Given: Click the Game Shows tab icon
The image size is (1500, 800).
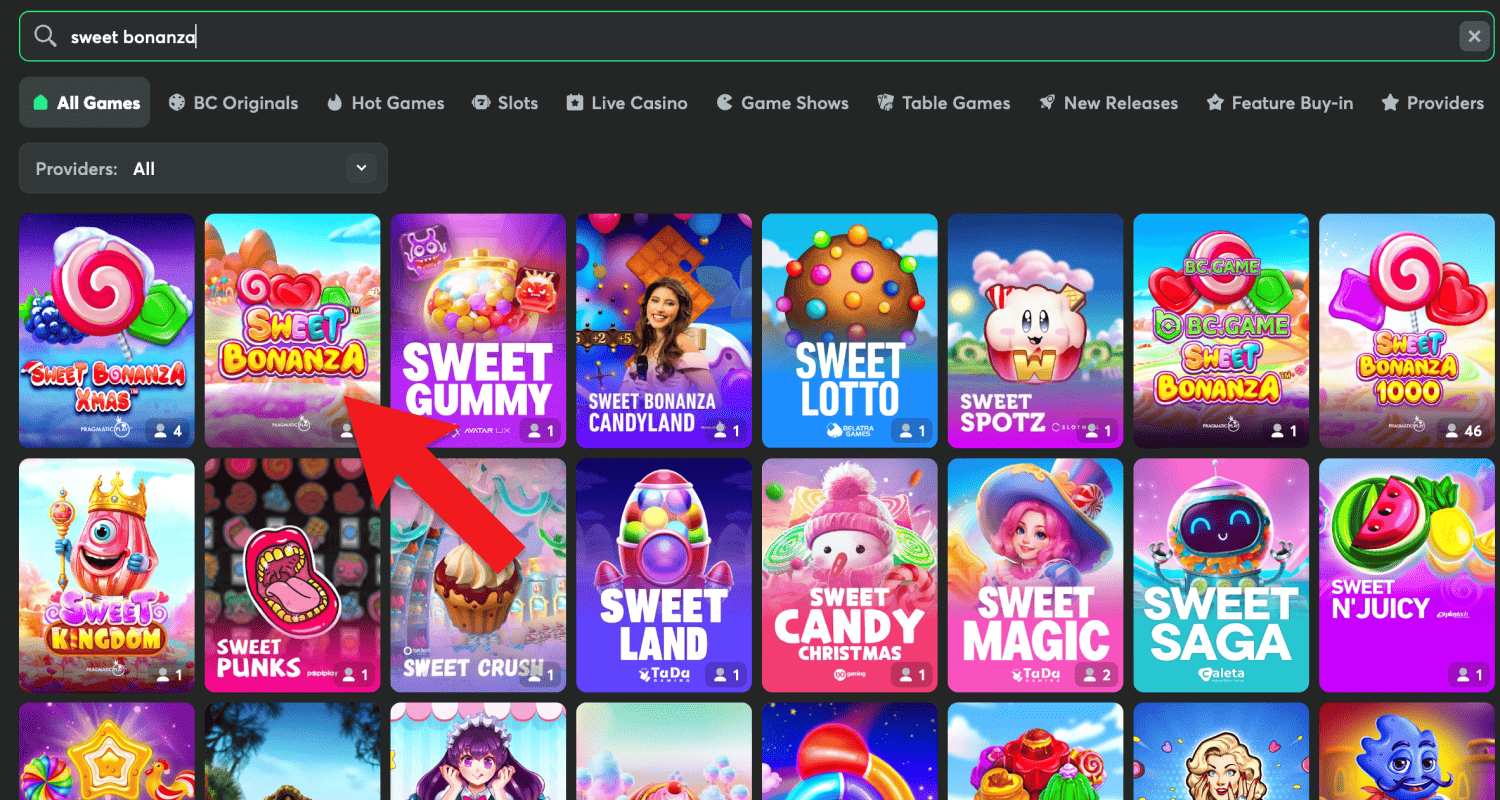Looking at the screenshot, I should 725,102.
